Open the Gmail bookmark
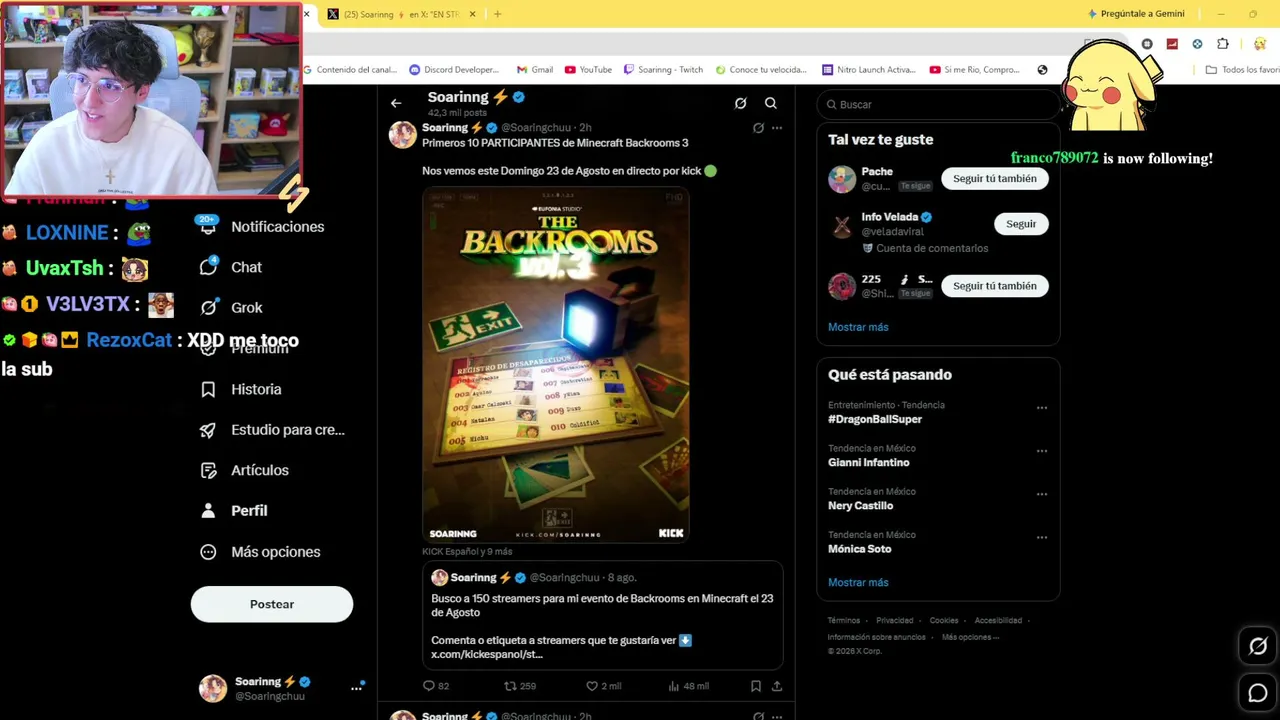1280x720 pixels. coord(535,70)
